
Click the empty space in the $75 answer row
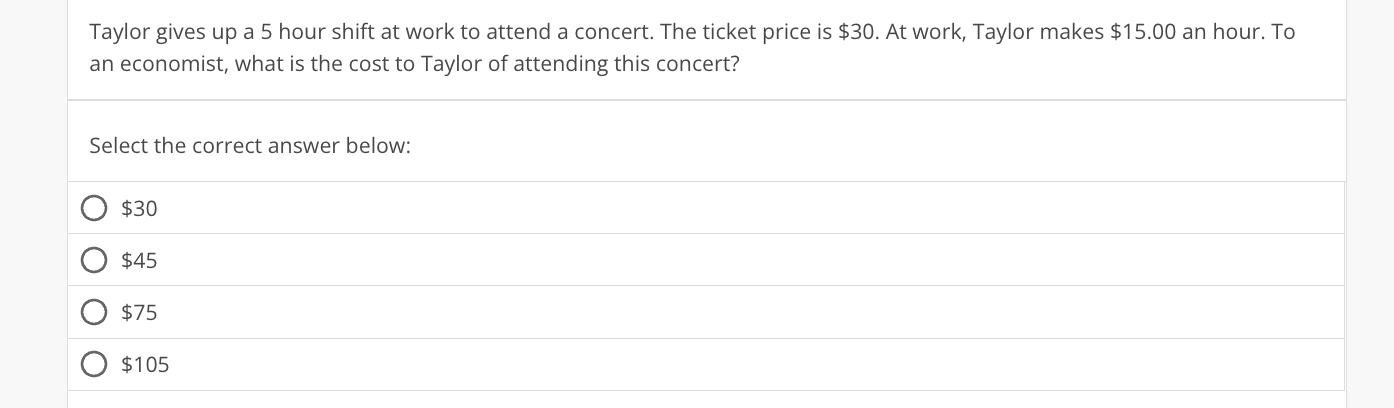[x=700, y=312]
